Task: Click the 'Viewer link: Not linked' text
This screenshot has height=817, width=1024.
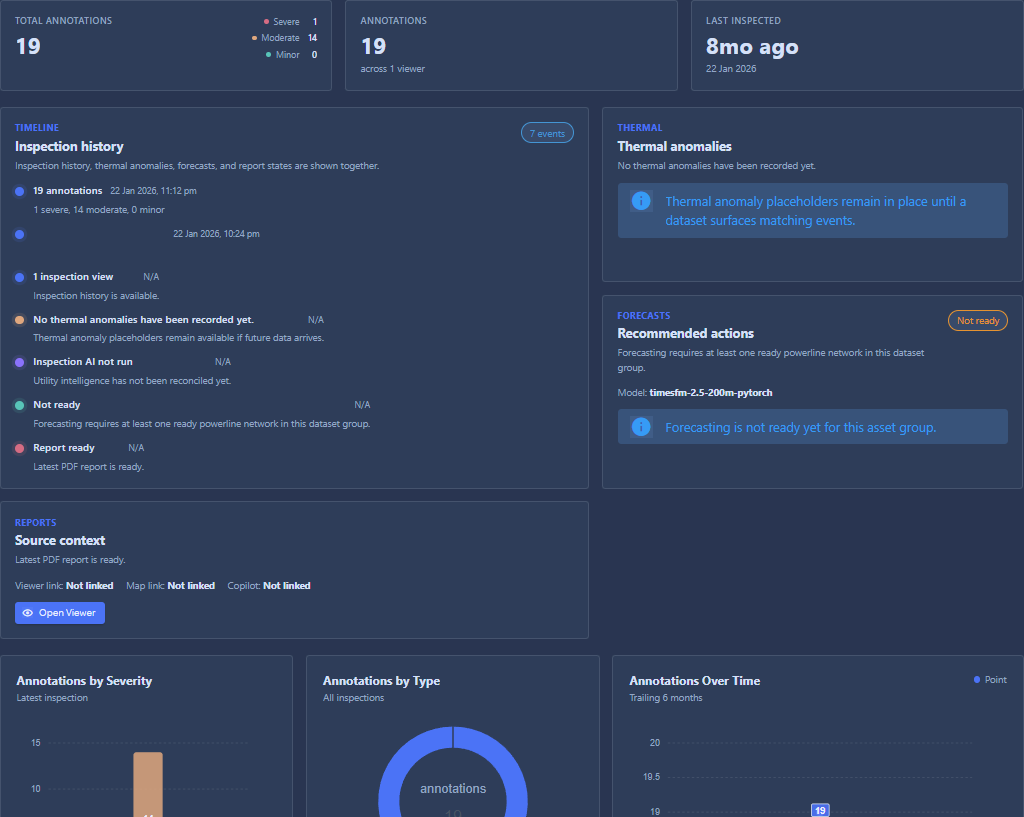Action: pos(64,586)
